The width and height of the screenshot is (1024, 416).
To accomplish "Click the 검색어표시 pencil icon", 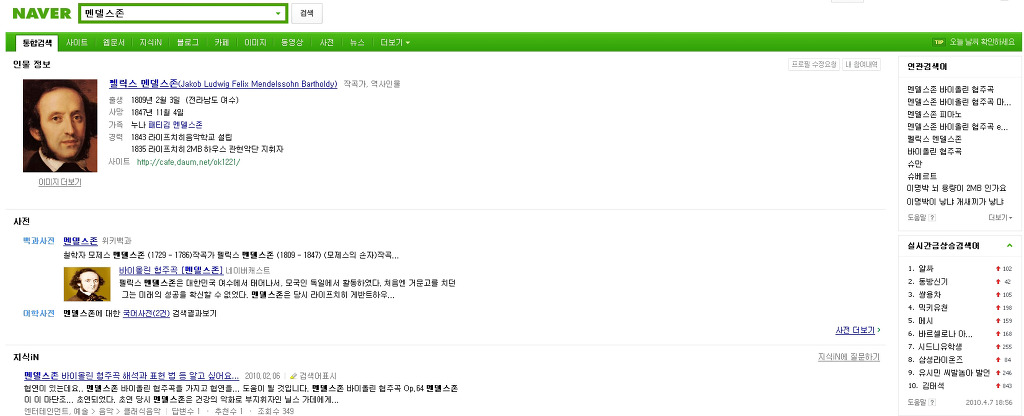I will (x=293, y=376).
